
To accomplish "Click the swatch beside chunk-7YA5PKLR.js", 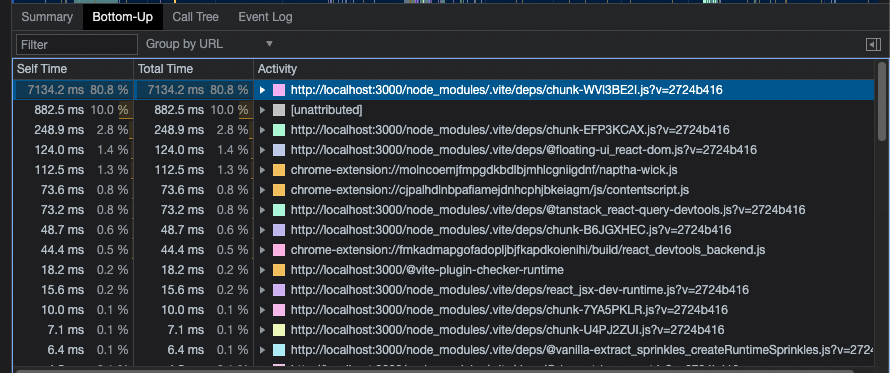I will (x=279, y=310).
